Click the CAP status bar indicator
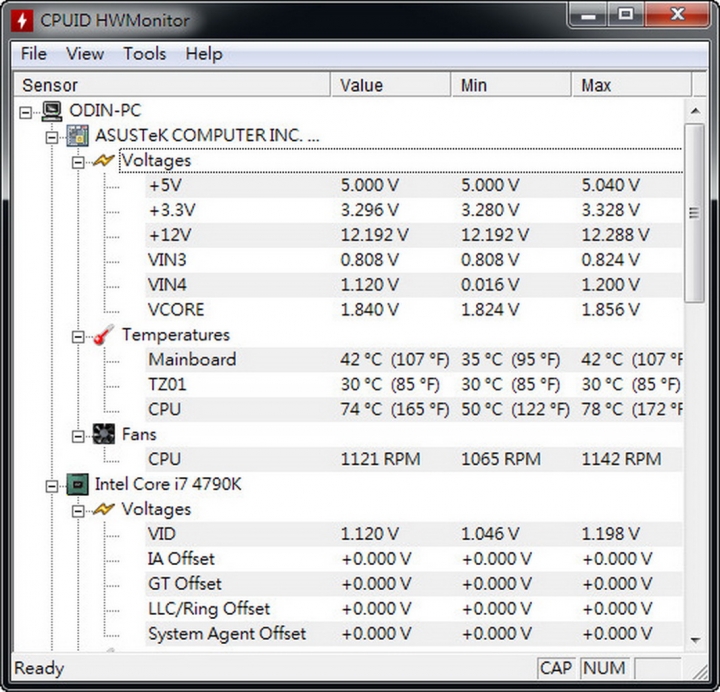The image size is (720, 692). tap(556, 668)
